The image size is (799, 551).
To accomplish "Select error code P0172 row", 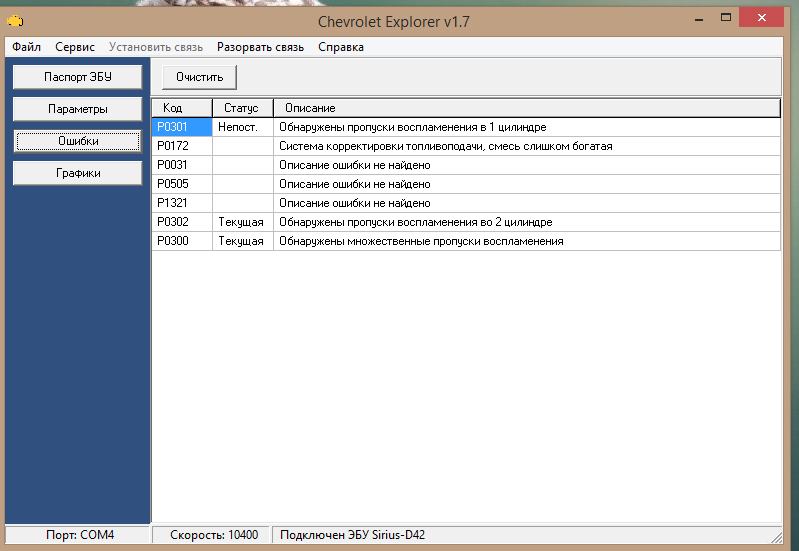I will (x=466, y=146).
